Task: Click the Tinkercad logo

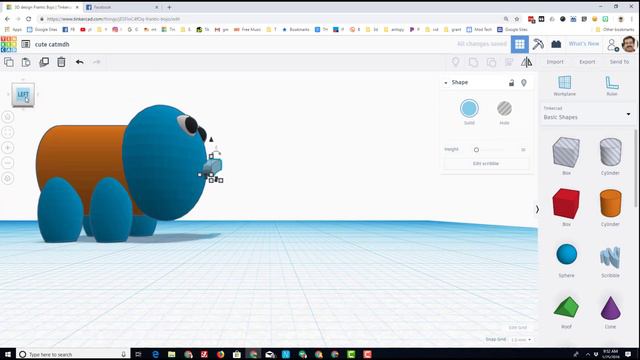Action: coord(8,44)
